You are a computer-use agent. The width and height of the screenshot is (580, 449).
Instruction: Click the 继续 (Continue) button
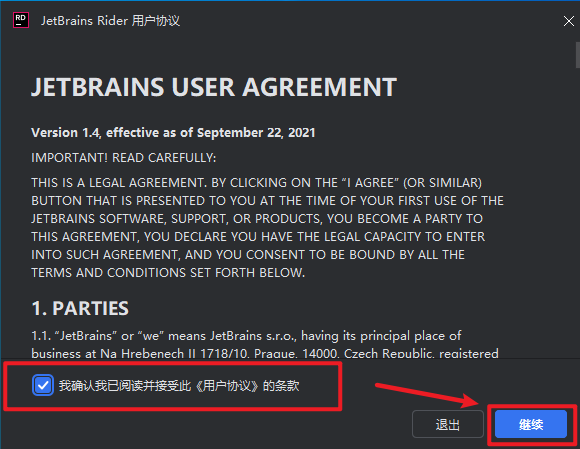[531, 424]
